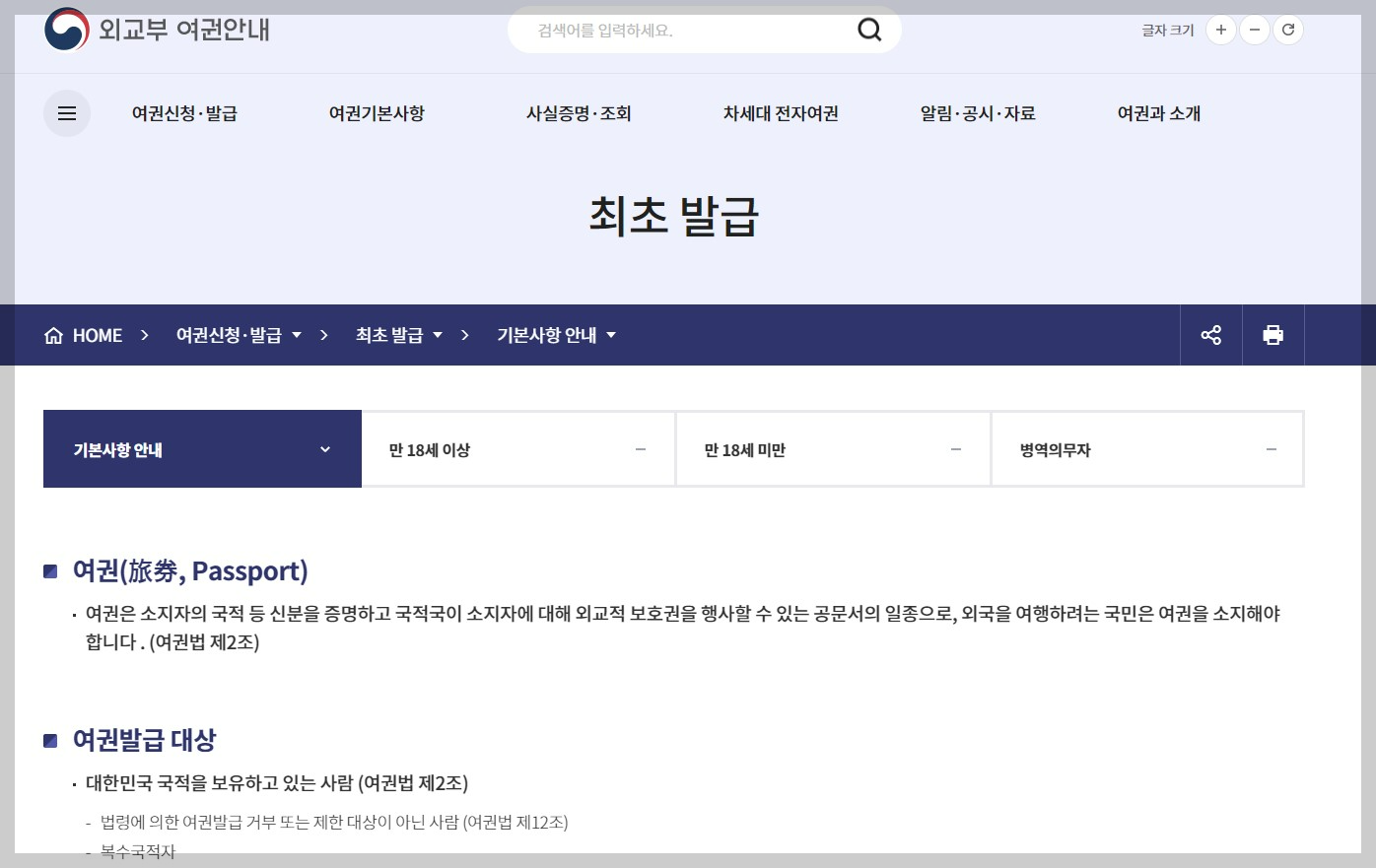Image resolution: width=1376 pixels, height=868 pixels.
Task: Open 여권기본사항 top menu
Action: click(377, 113)
